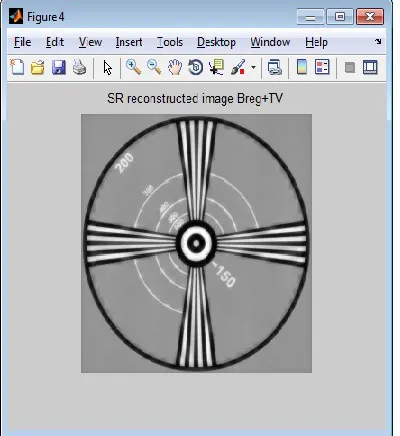Viewport: 400px width, 436px height.
Task: Insert a Colorbar from toolbar
Action: tap(302, 67)
